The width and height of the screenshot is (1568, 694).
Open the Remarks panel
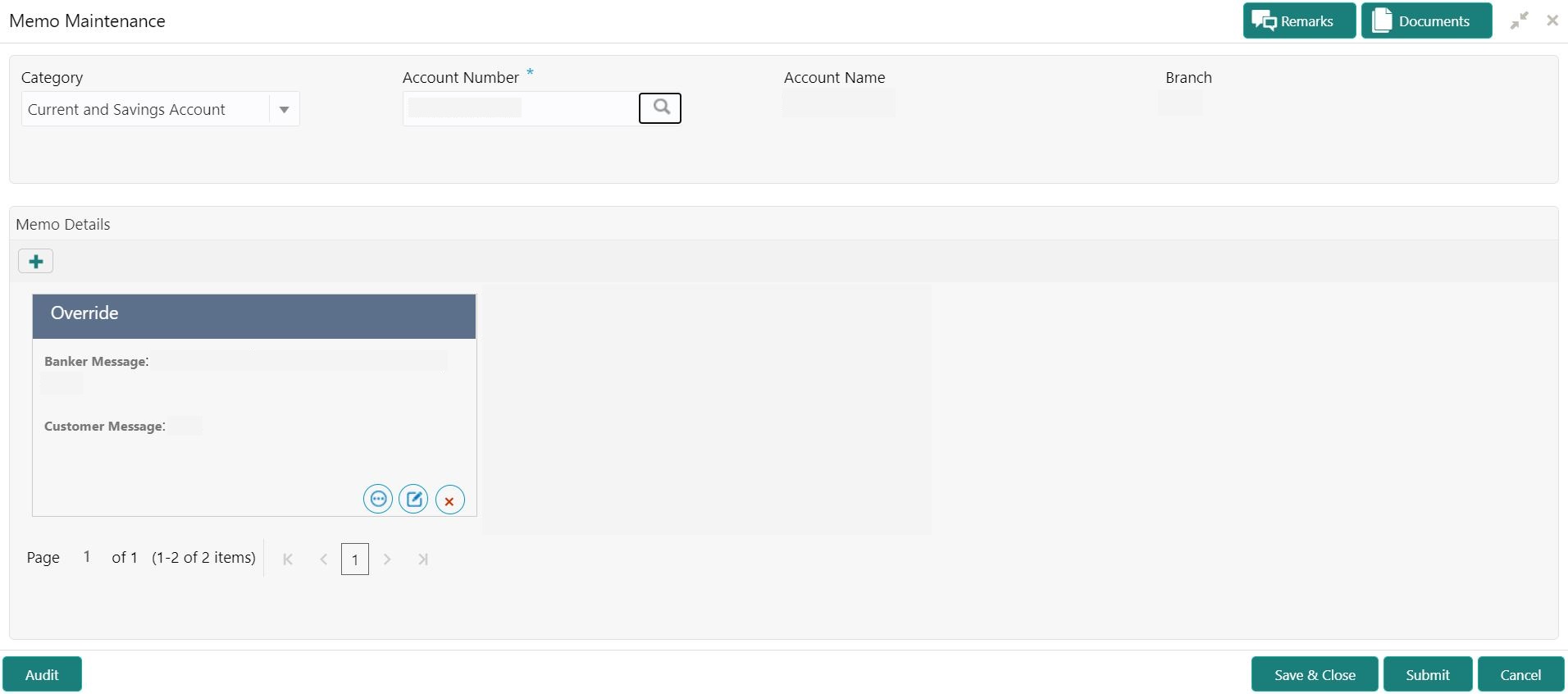pyautogui.click(x=1299, y=21)
